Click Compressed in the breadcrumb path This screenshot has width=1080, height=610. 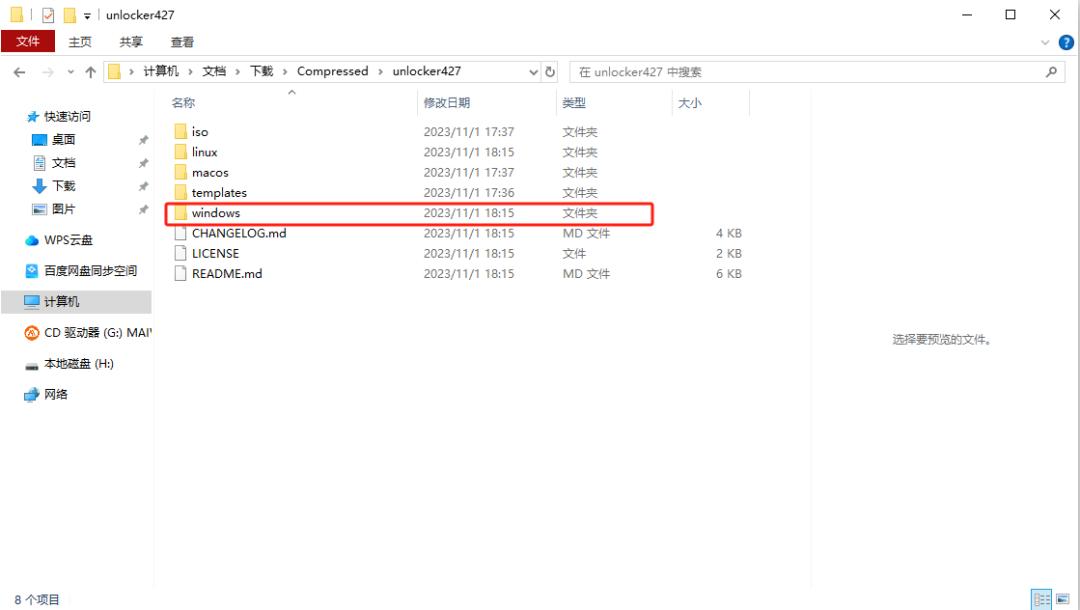[333, 71]
